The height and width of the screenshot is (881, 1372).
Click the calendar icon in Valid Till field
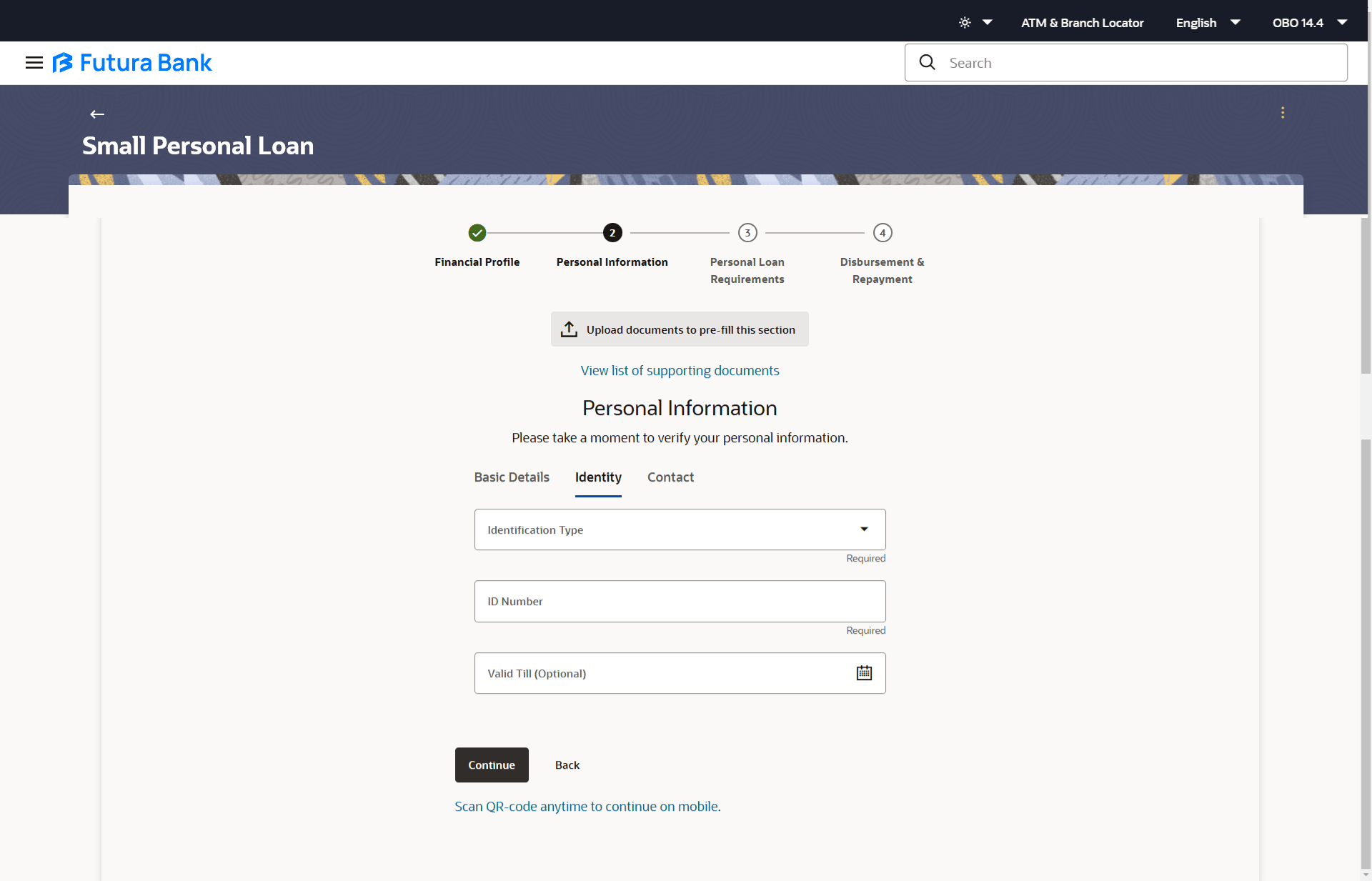click(864, 673)
